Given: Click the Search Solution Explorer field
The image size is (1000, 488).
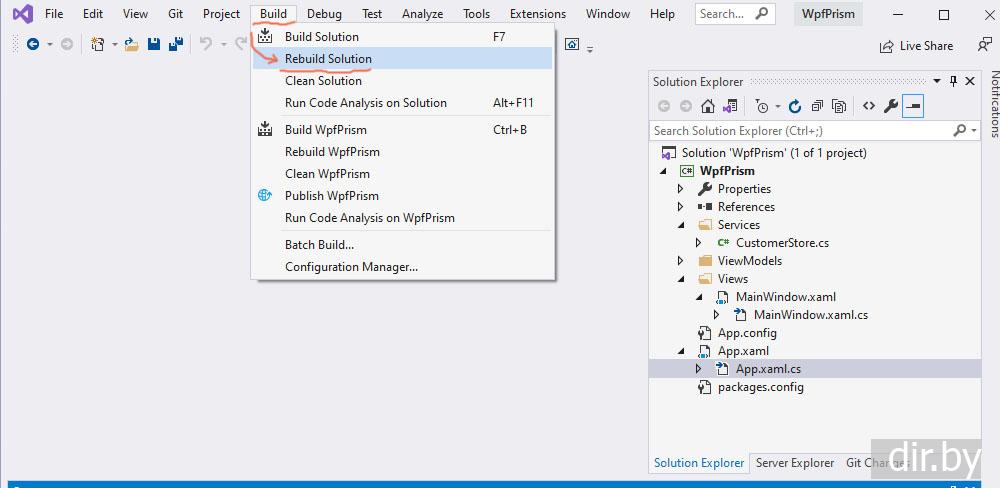Looking at the screenshot, I should point(800,131).
